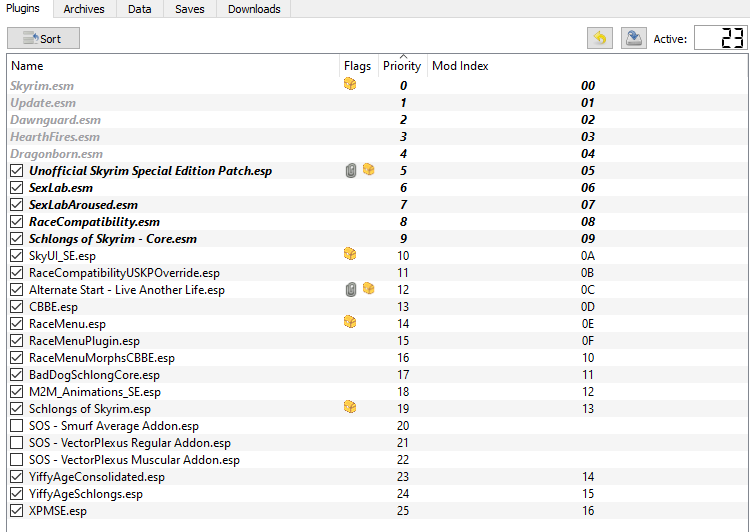Viewport: 750px width, 532px height.
Task: Disable the XPMSE.esp checkbox
Action: 17,510
